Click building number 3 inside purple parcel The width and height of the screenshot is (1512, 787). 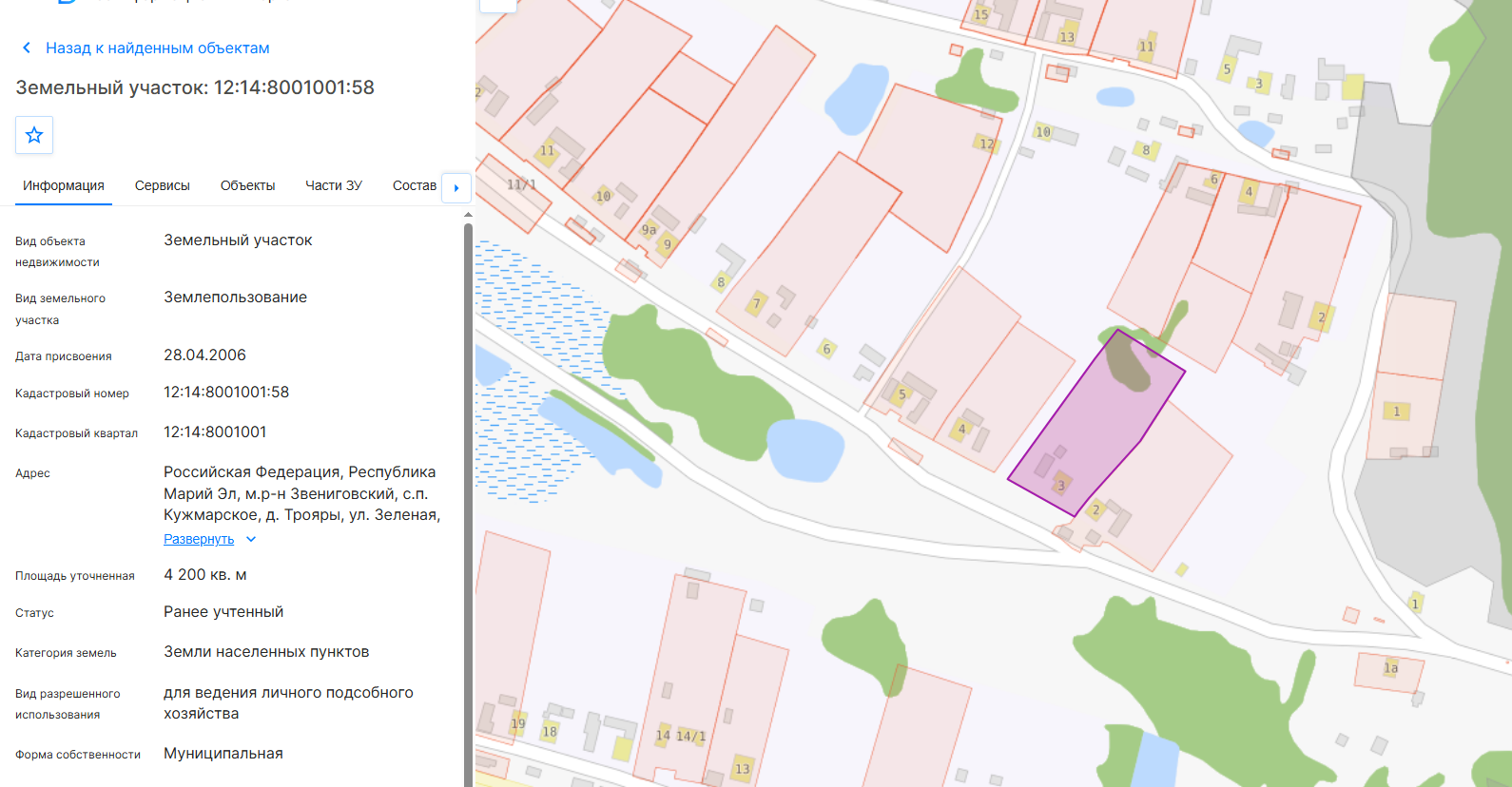(1061, 484)
